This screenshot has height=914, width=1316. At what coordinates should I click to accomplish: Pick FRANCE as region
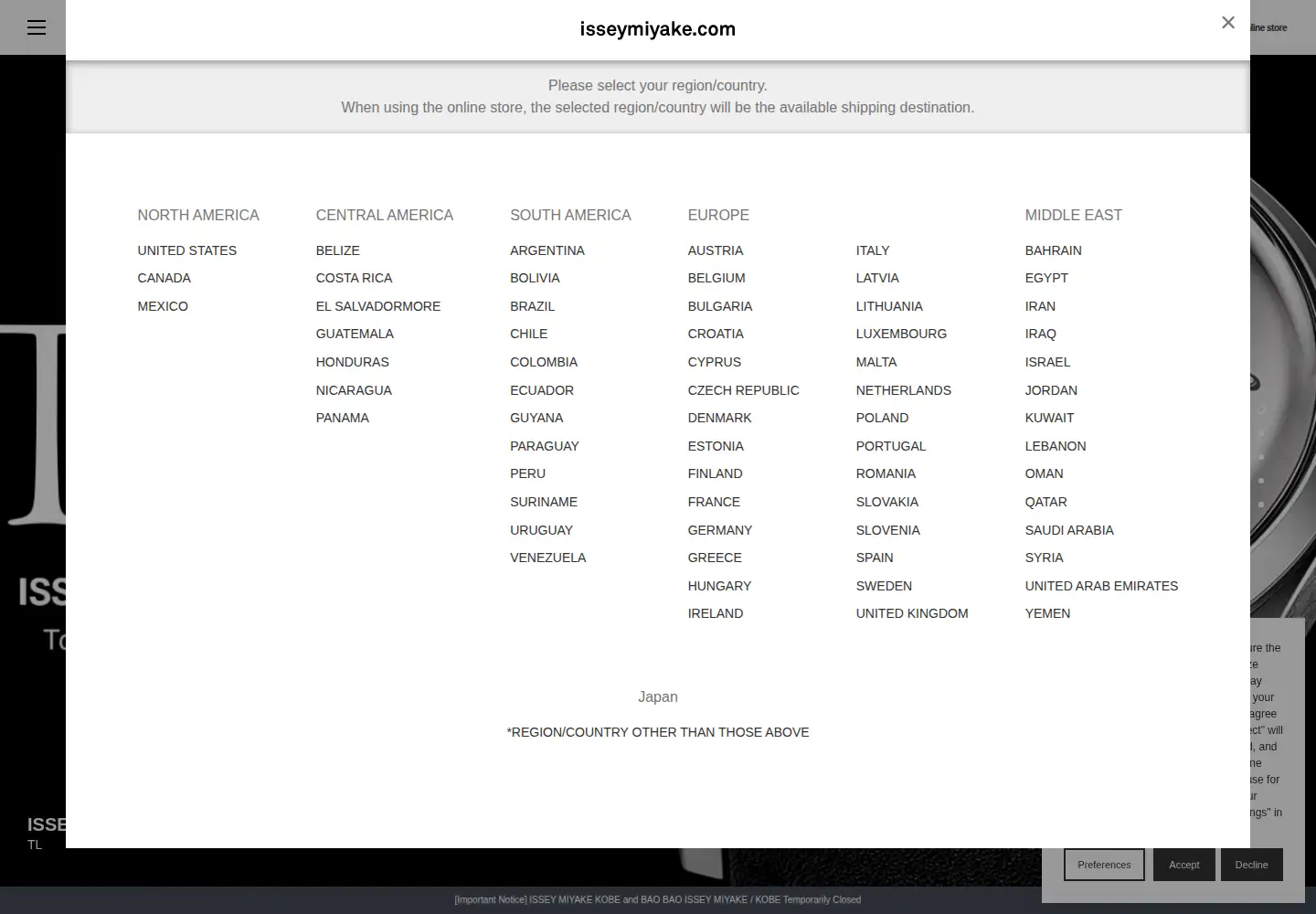[x=715, y=502]
